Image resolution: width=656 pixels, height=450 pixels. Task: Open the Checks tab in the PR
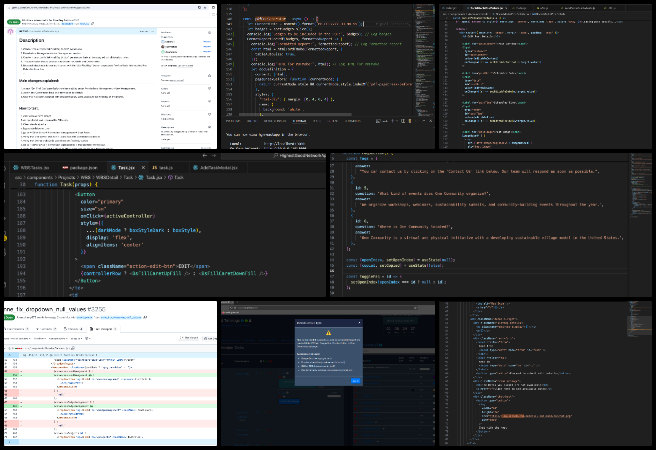coord(74,329)
